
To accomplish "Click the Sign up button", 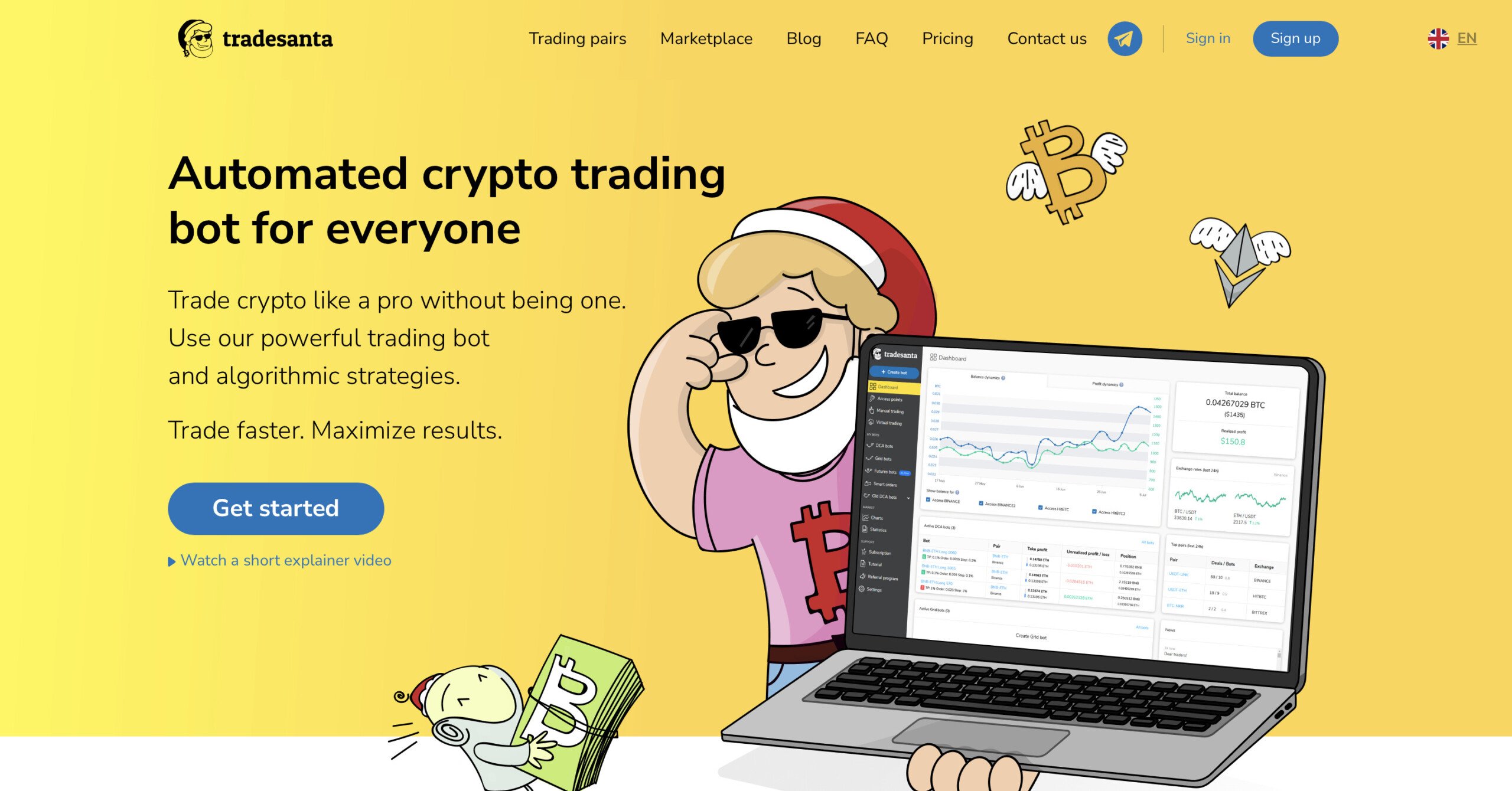I will 1294,38.
